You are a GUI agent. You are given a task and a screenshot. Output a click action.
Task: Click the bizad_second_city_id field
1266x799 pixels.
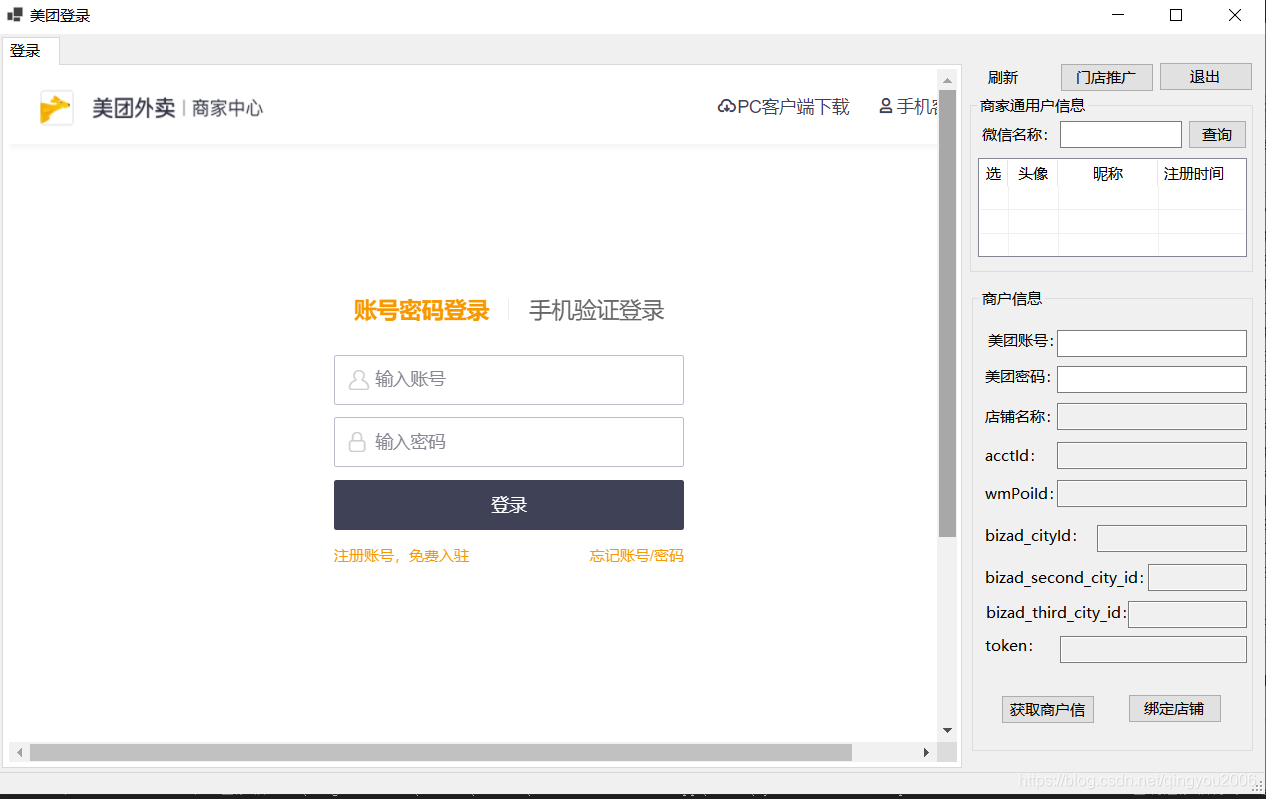1197,577
